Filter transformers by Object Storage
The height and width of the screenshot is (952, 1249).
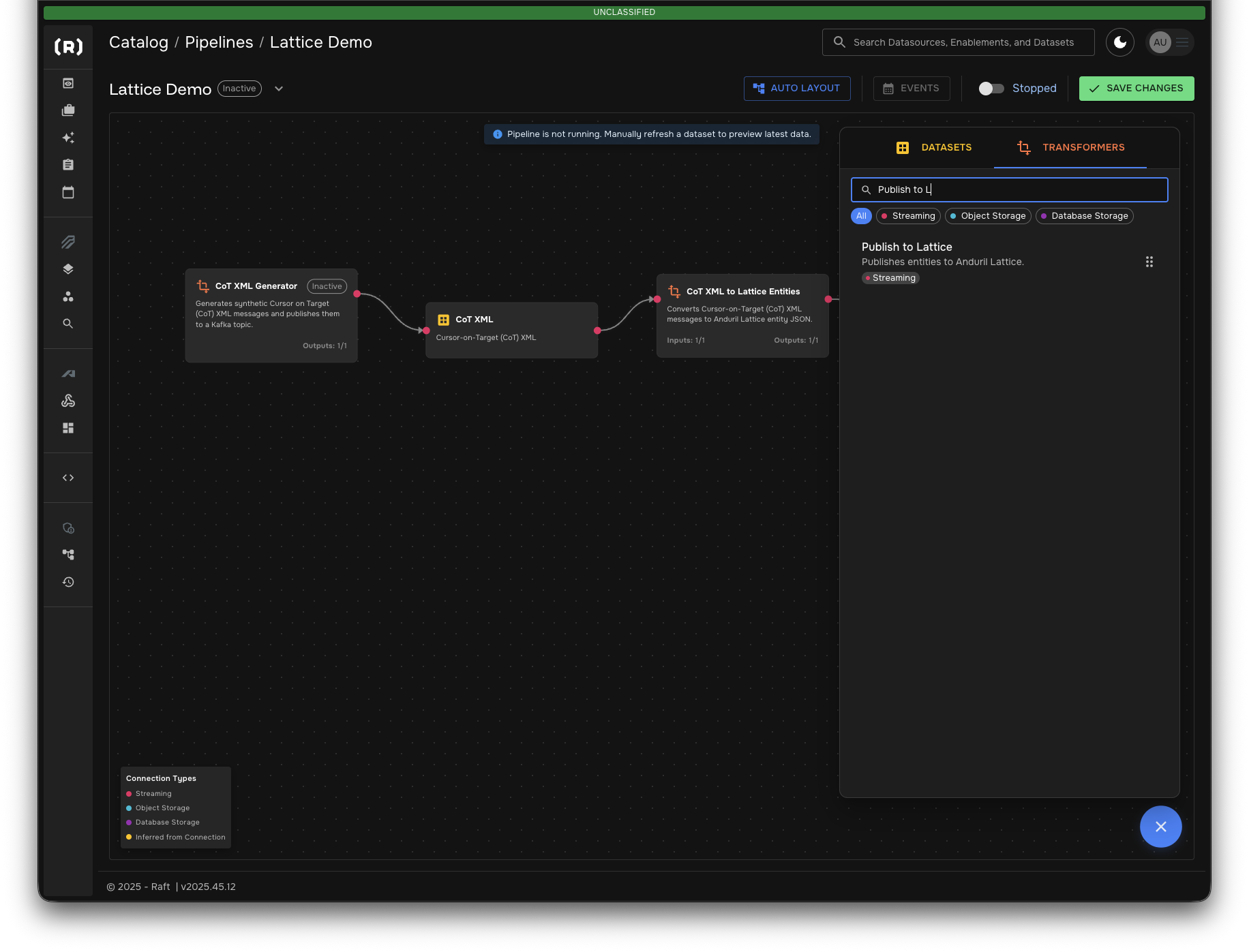pos(989,216)
